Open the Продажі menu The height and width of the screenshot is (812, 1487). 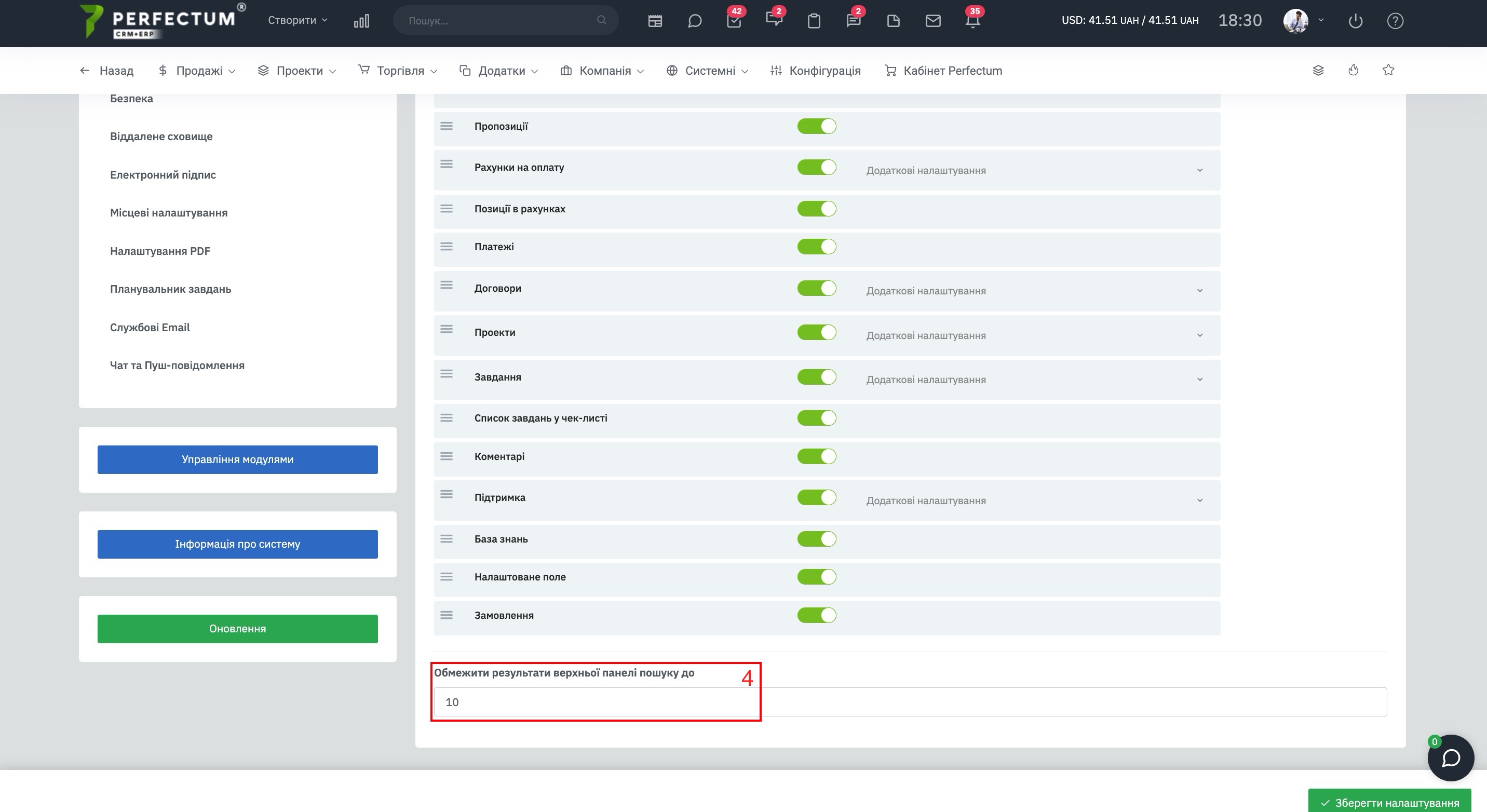click(x=197, y=71)
